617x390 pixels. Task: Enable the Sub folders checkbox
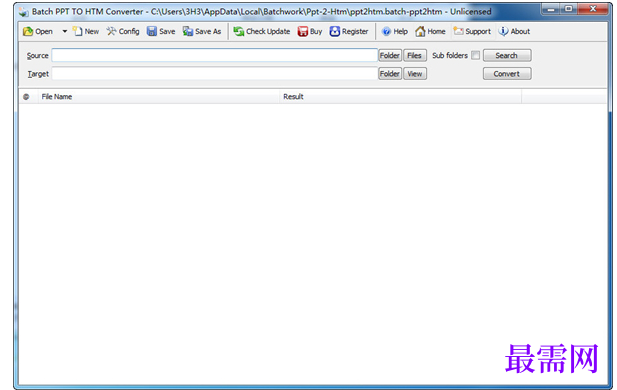point(476,55)
